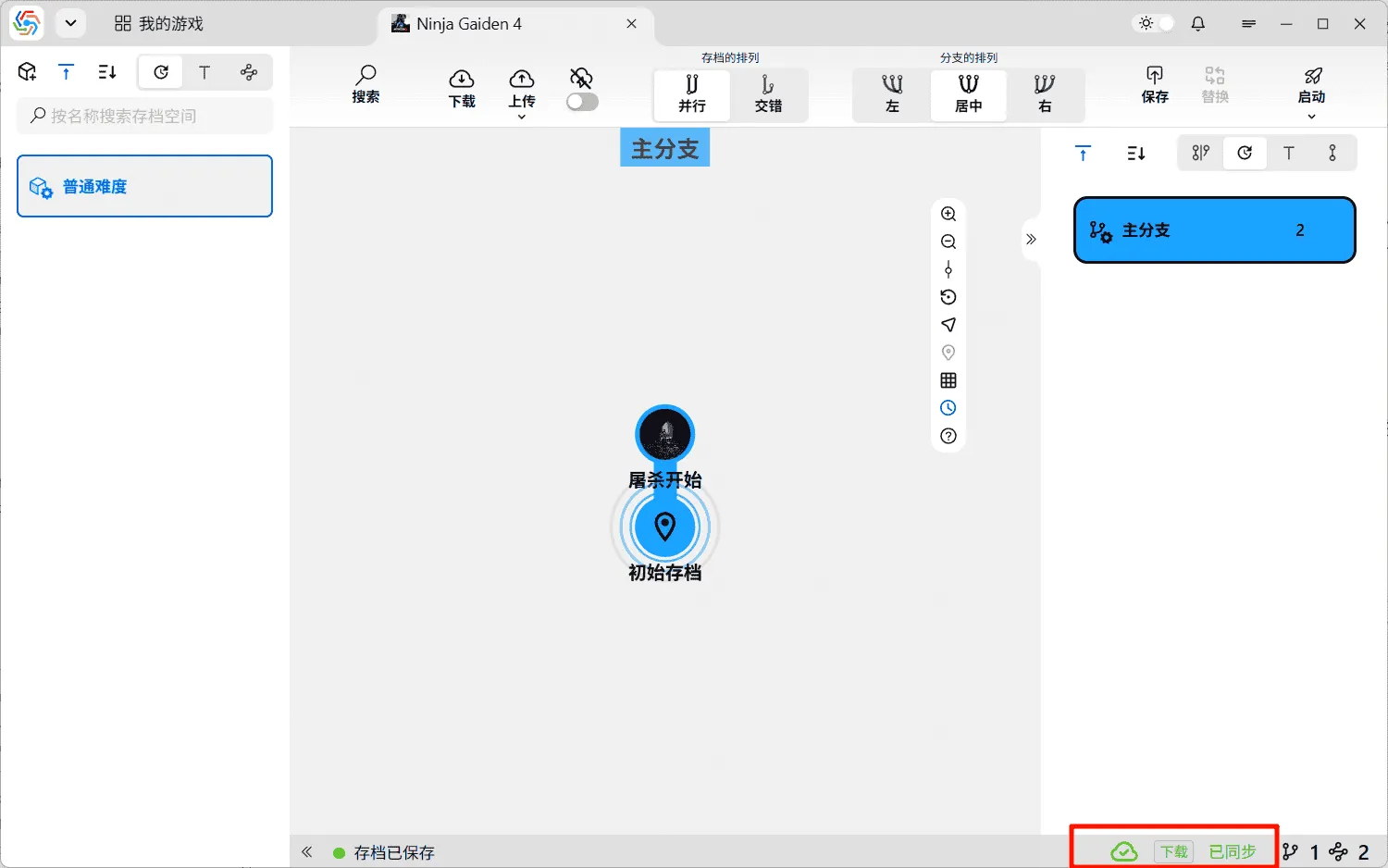Click the grid view icon in canvas toolbar

pos(948,380)
